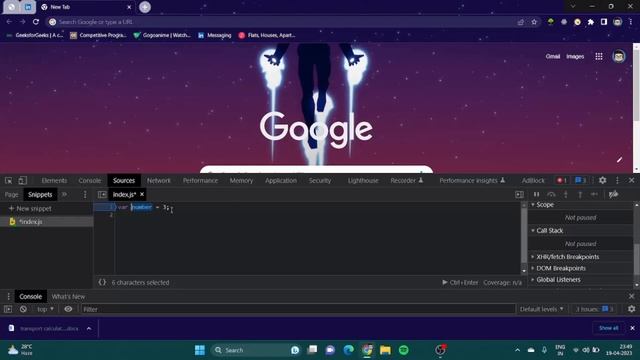640x360 pixels.
Task: Click Step out of current function
Action: (580, 195)
